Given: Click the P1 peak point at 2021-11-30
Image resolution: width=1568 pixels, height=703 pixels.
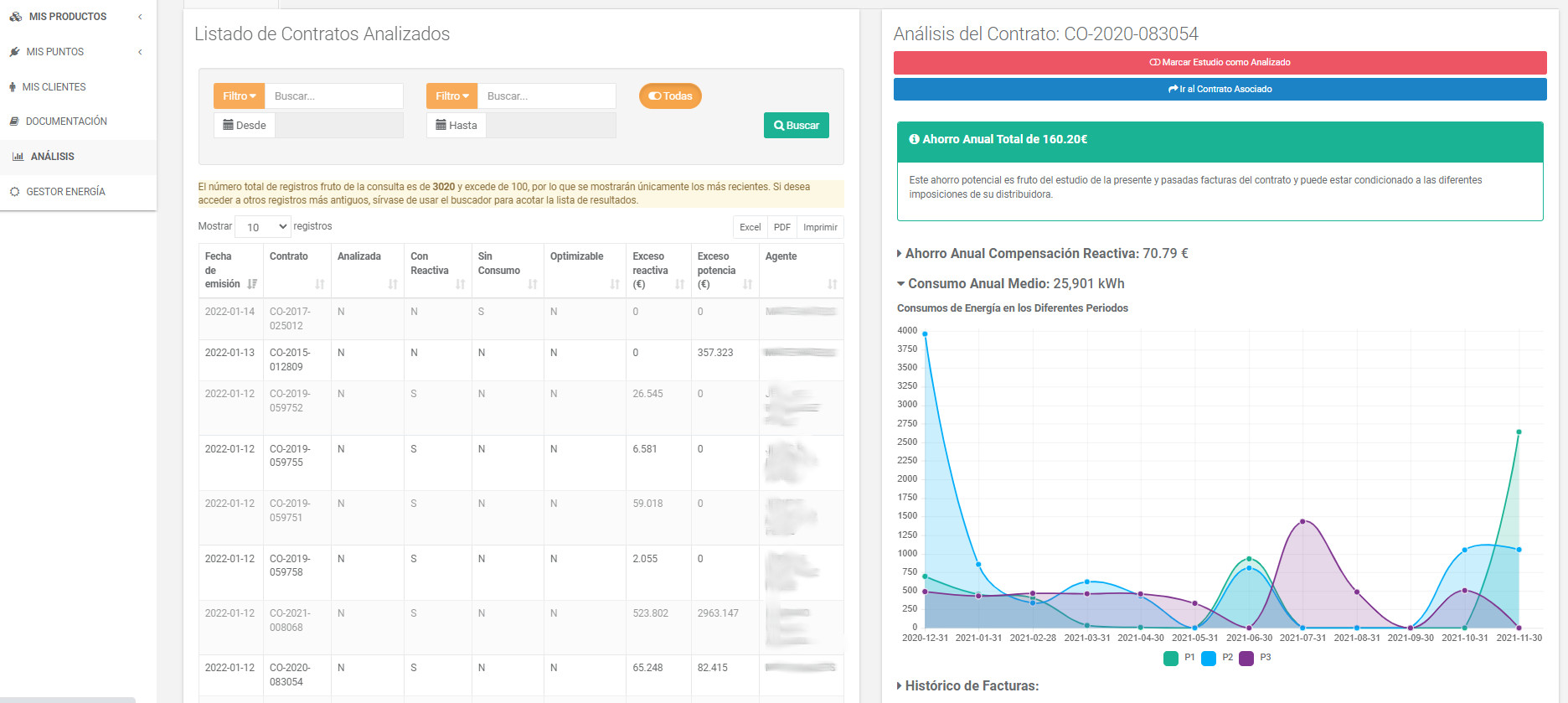Looking at the screenshot, I should (x=1519, y=432).
